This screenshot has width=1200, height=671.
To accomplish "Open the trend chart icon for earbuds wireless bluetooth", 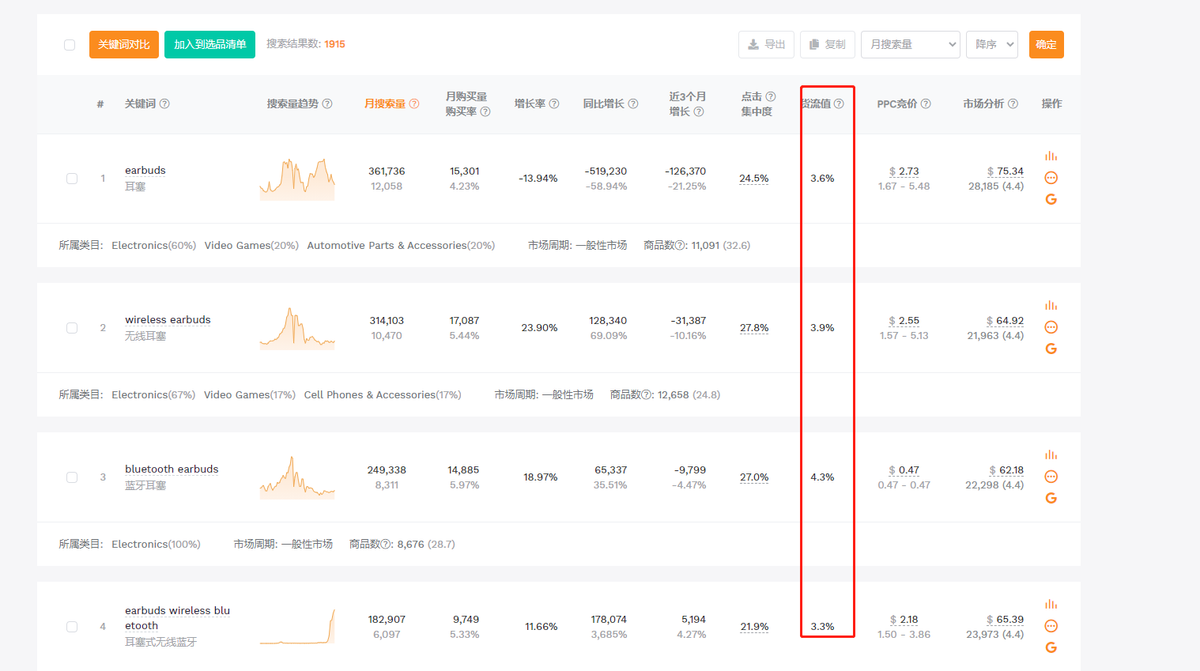I will [1051, 604].
